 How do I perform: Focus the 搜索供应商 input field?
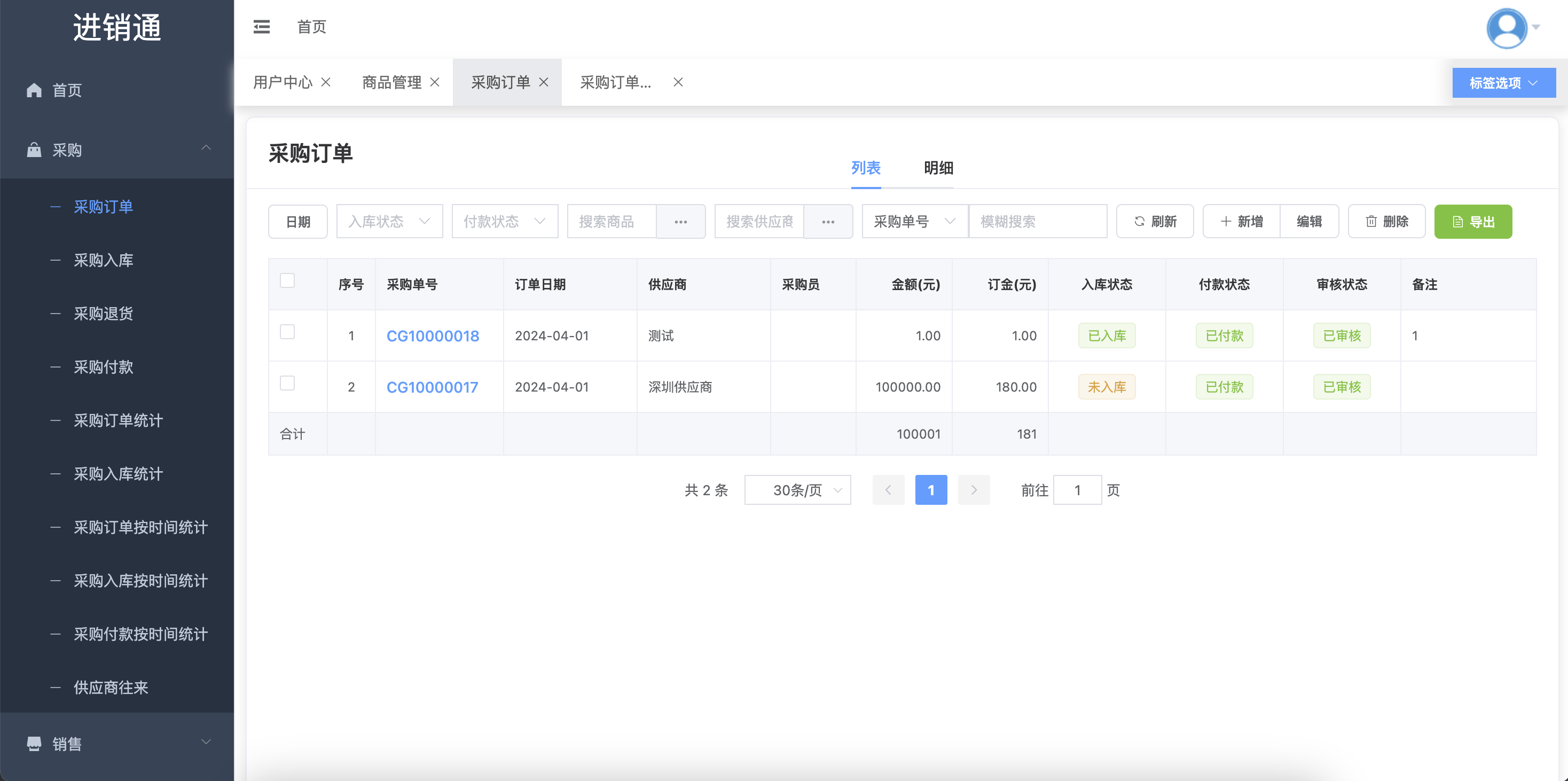759,222
